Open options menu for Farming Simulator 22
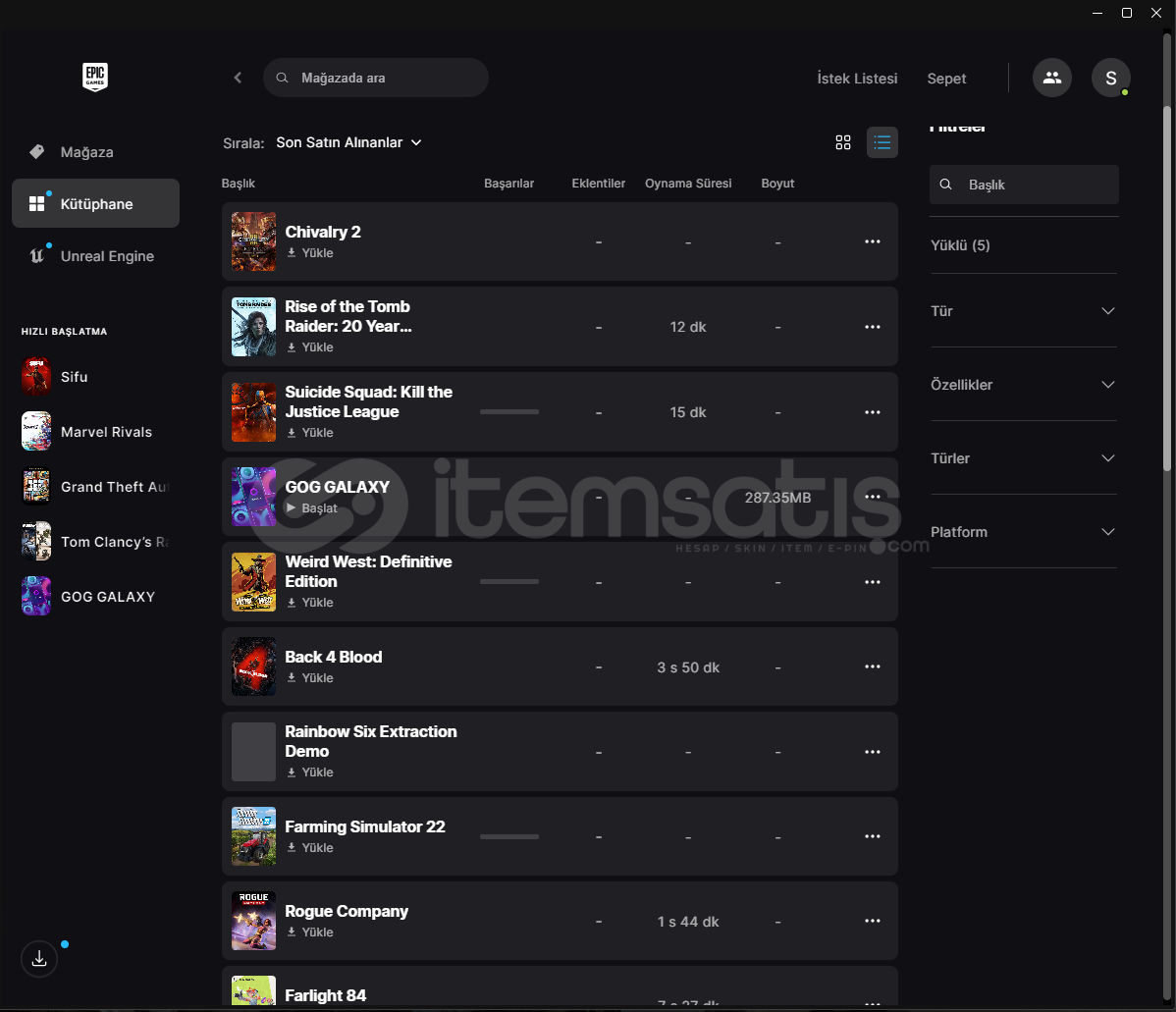This screenshot has width=1176, height=1012. pos(873,836)
